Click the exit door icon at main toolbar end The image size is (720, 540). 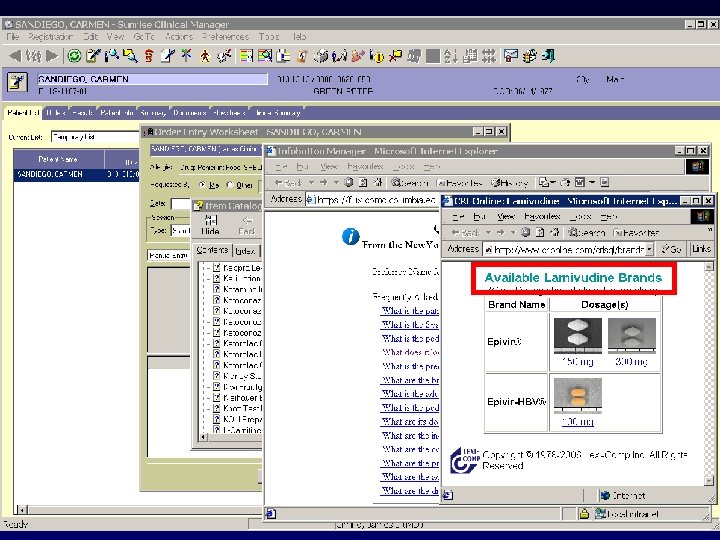coord(548,56)
